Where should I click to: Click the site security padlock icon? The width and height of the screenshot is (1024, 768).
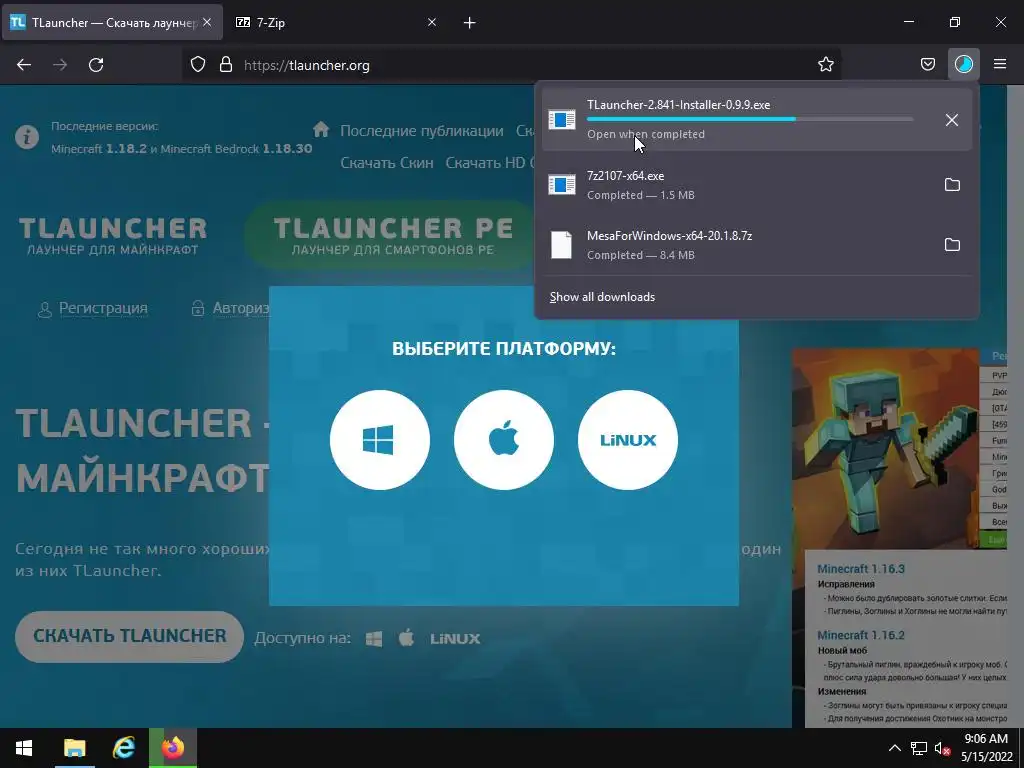[226, 65]
